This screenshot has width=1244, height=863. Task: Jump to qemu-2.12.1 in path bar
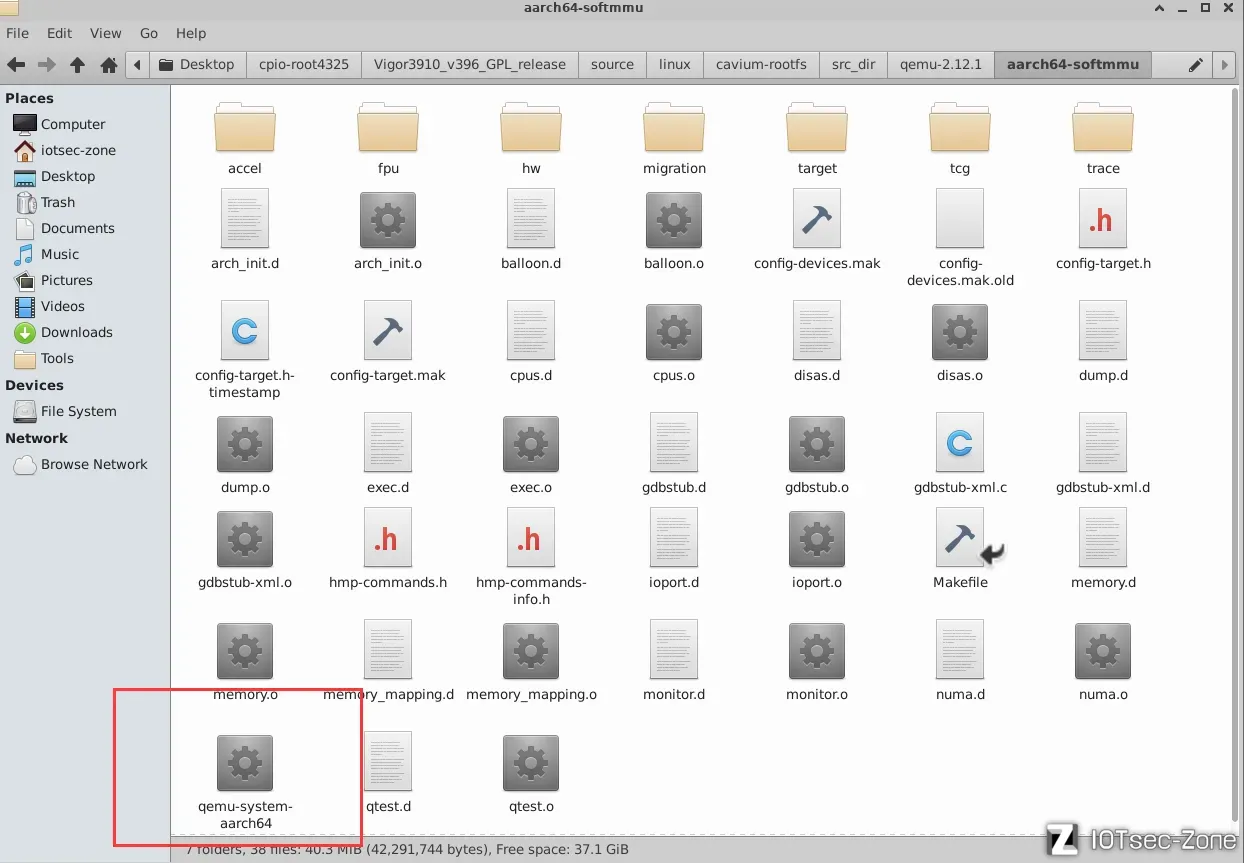tap(941, 65)
